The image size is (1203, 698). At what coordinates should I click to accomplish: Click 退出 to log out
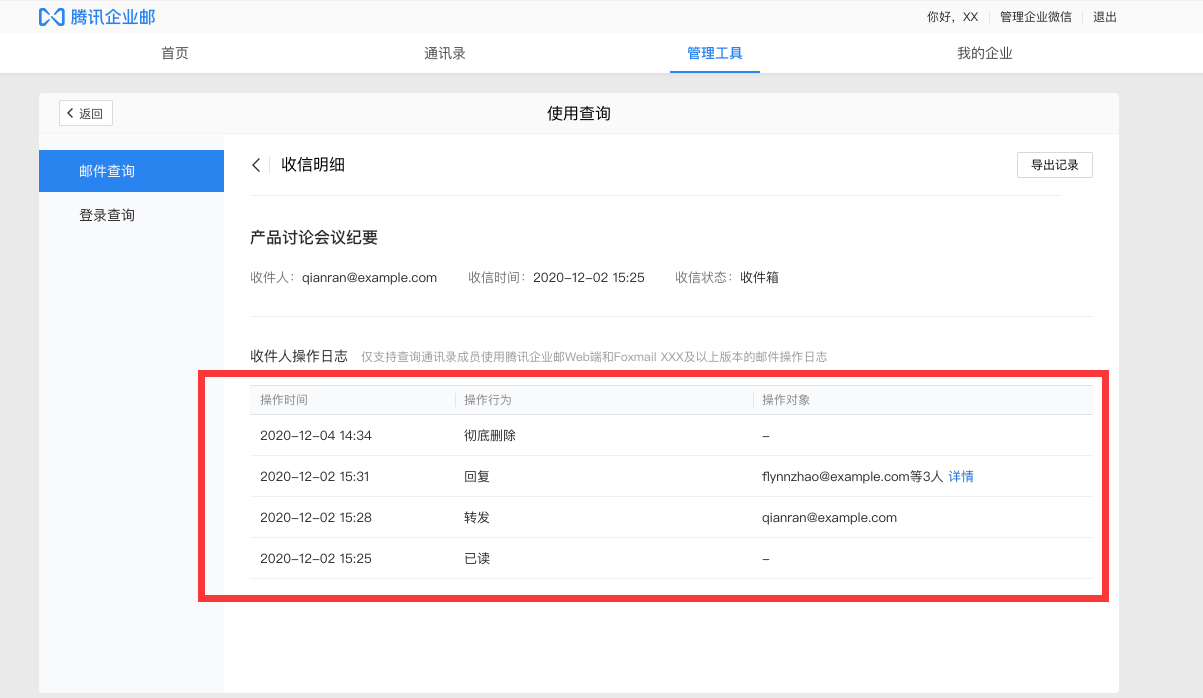[x=1104, y=16]
